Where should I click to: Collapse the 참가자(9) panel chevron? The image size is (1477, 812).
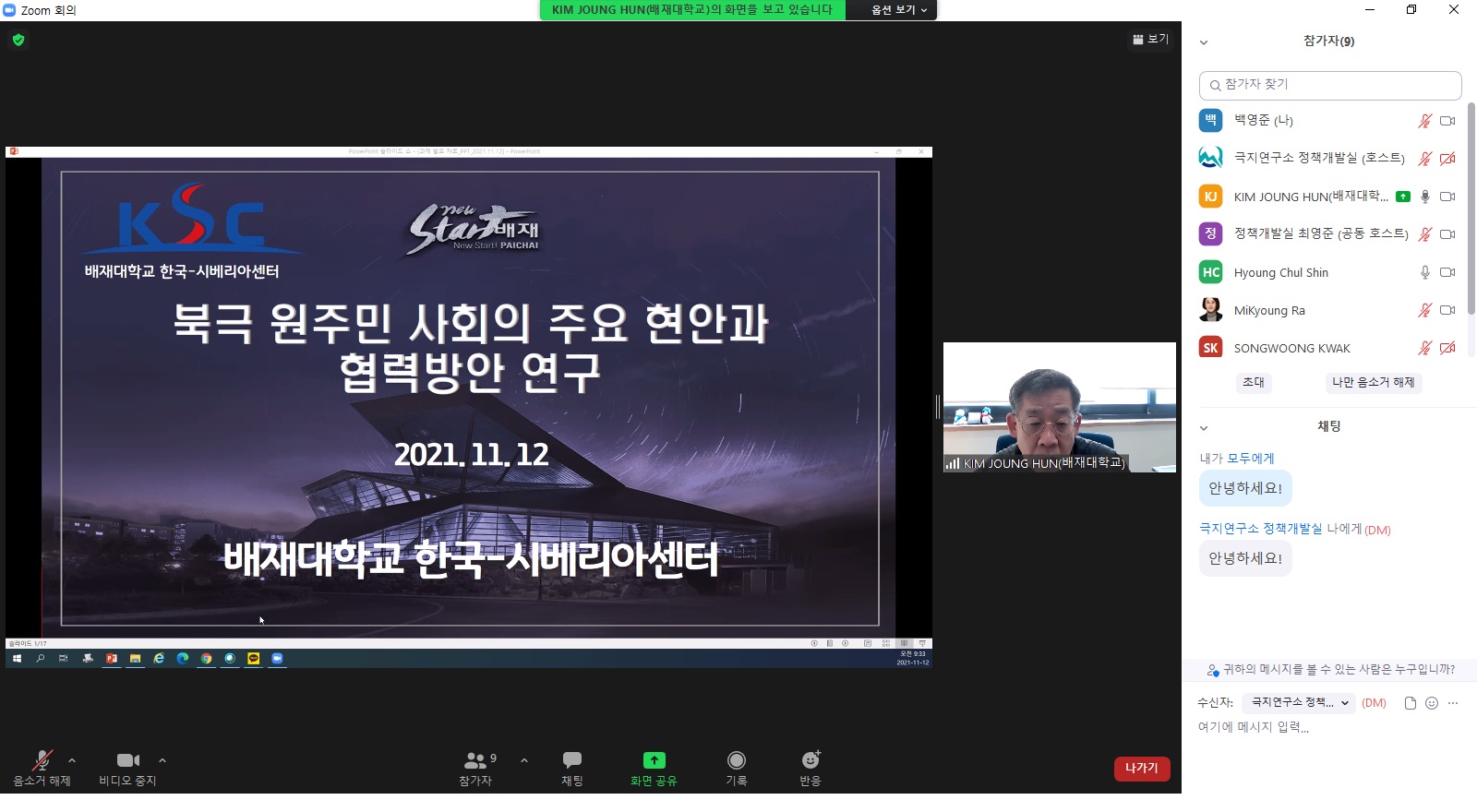click(1203, 42)
